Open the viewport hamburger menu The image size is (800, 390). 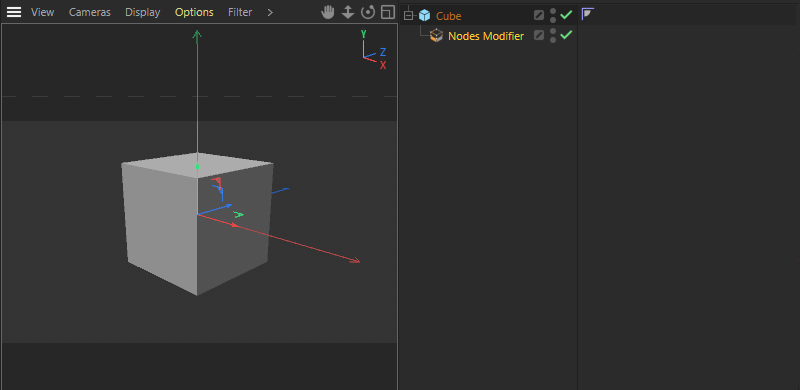[14, 12]
